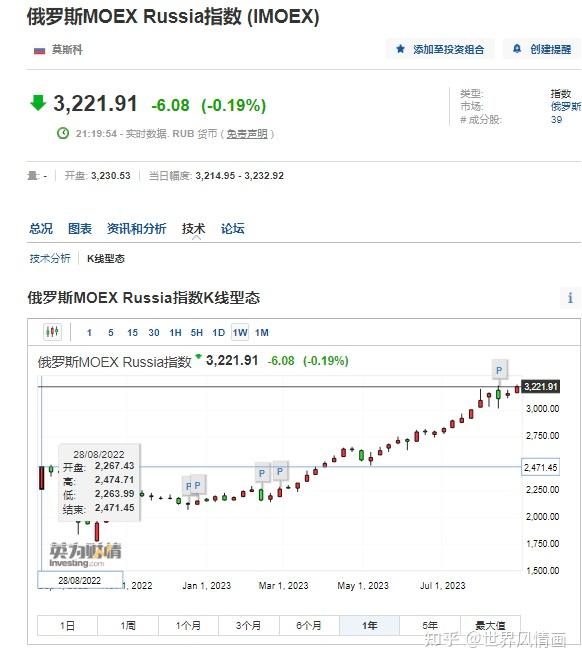
Task: Open the 图表 tab
Action: (80, 229)
